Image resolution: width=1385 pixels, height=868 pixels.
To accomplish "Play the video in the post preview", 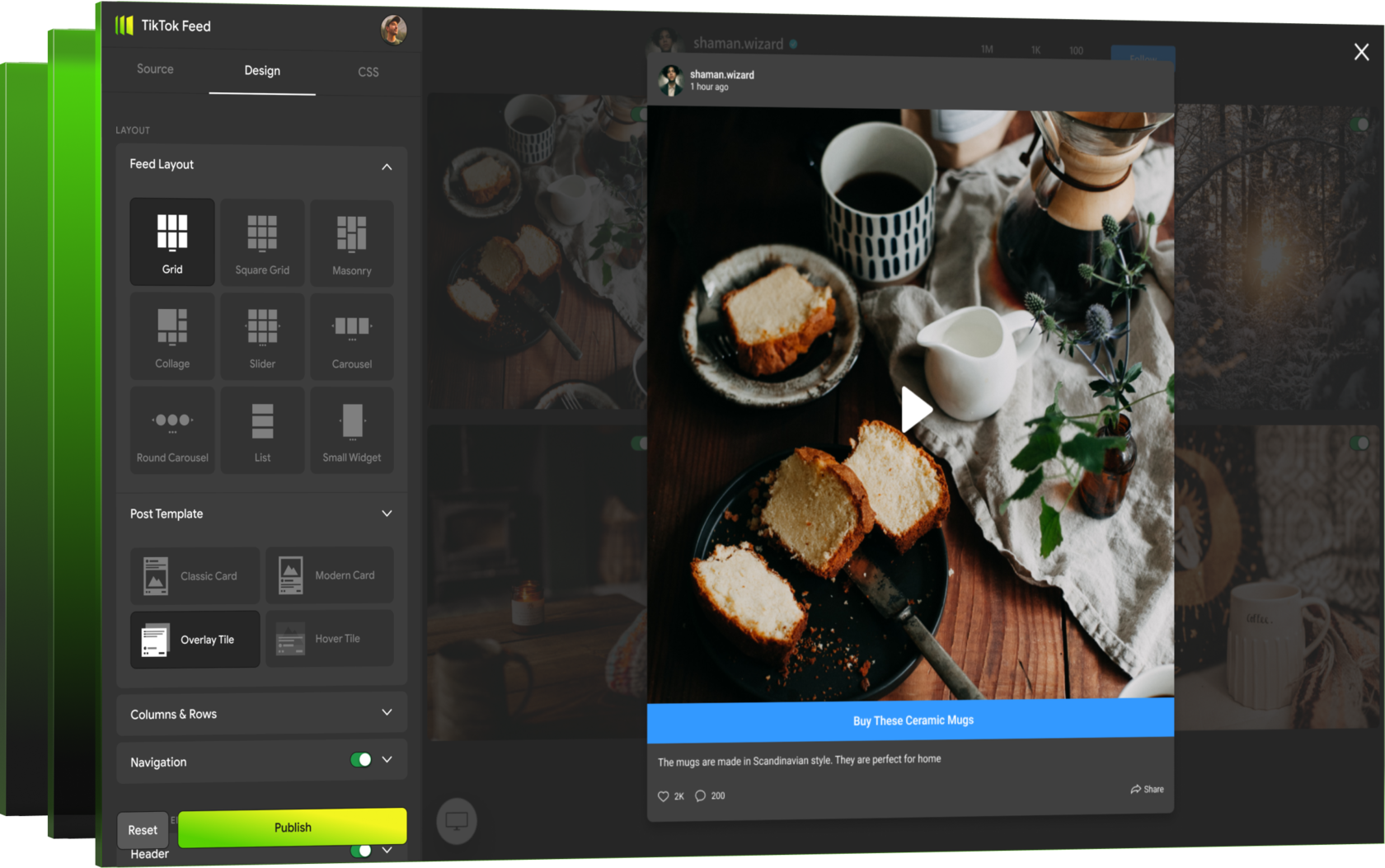I will pos(915,410).
